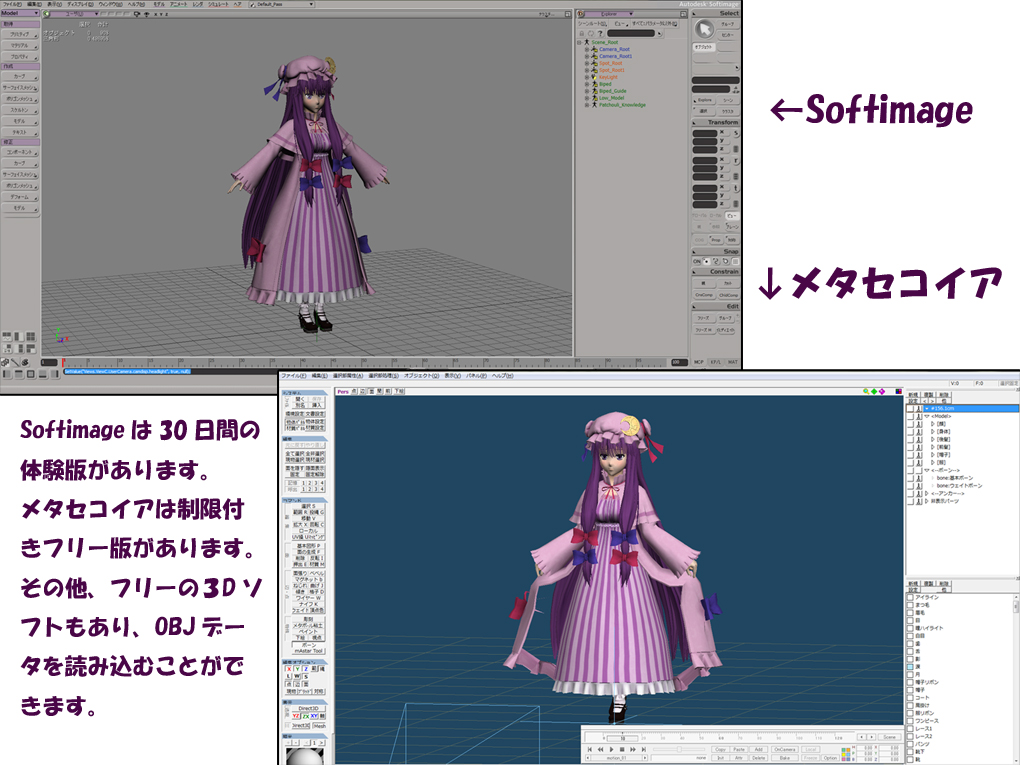Collapse the Scene_Root node in Explorer
Screen dimensions: 1020x765
coord(580,42)
